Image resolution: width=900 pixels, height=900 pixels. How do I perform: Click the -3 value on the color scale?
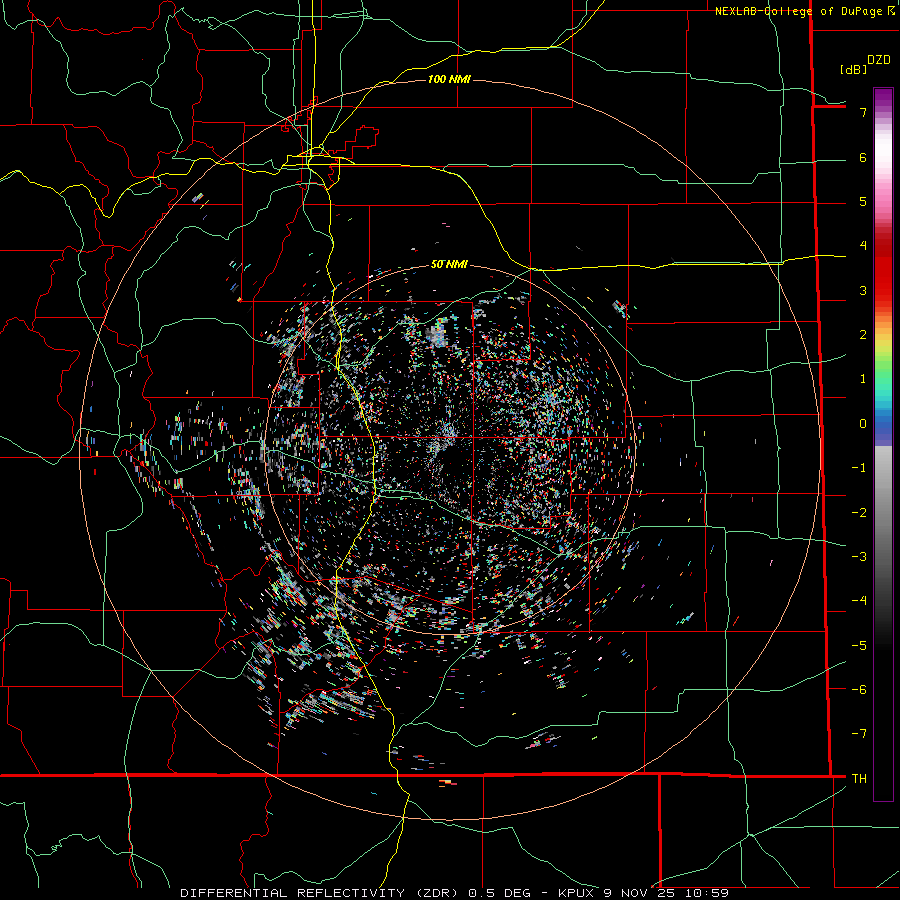point(859,556)
